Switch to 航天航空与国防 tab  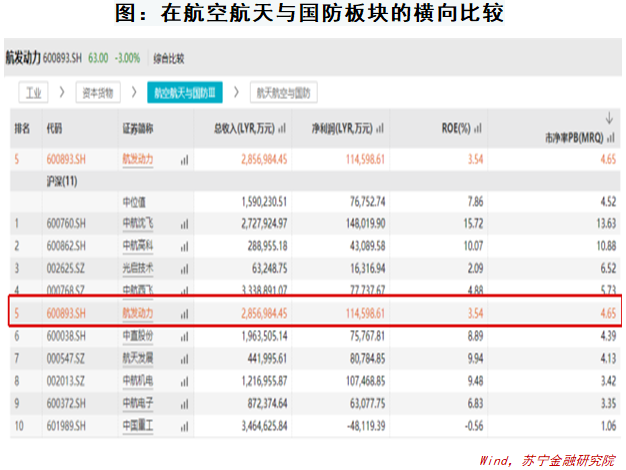coord(284,93)
